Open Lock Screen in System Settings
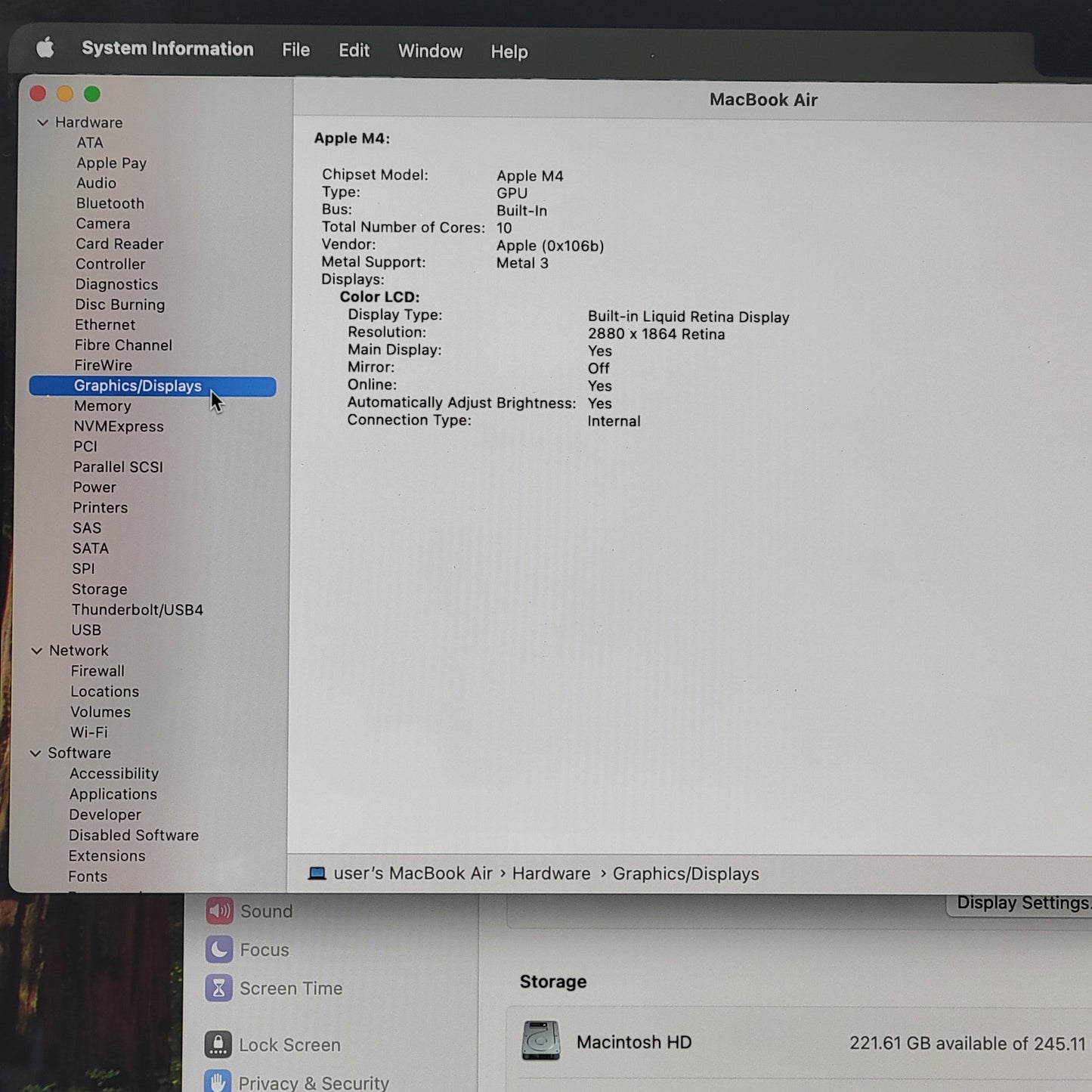 (x=272, y=1045)
